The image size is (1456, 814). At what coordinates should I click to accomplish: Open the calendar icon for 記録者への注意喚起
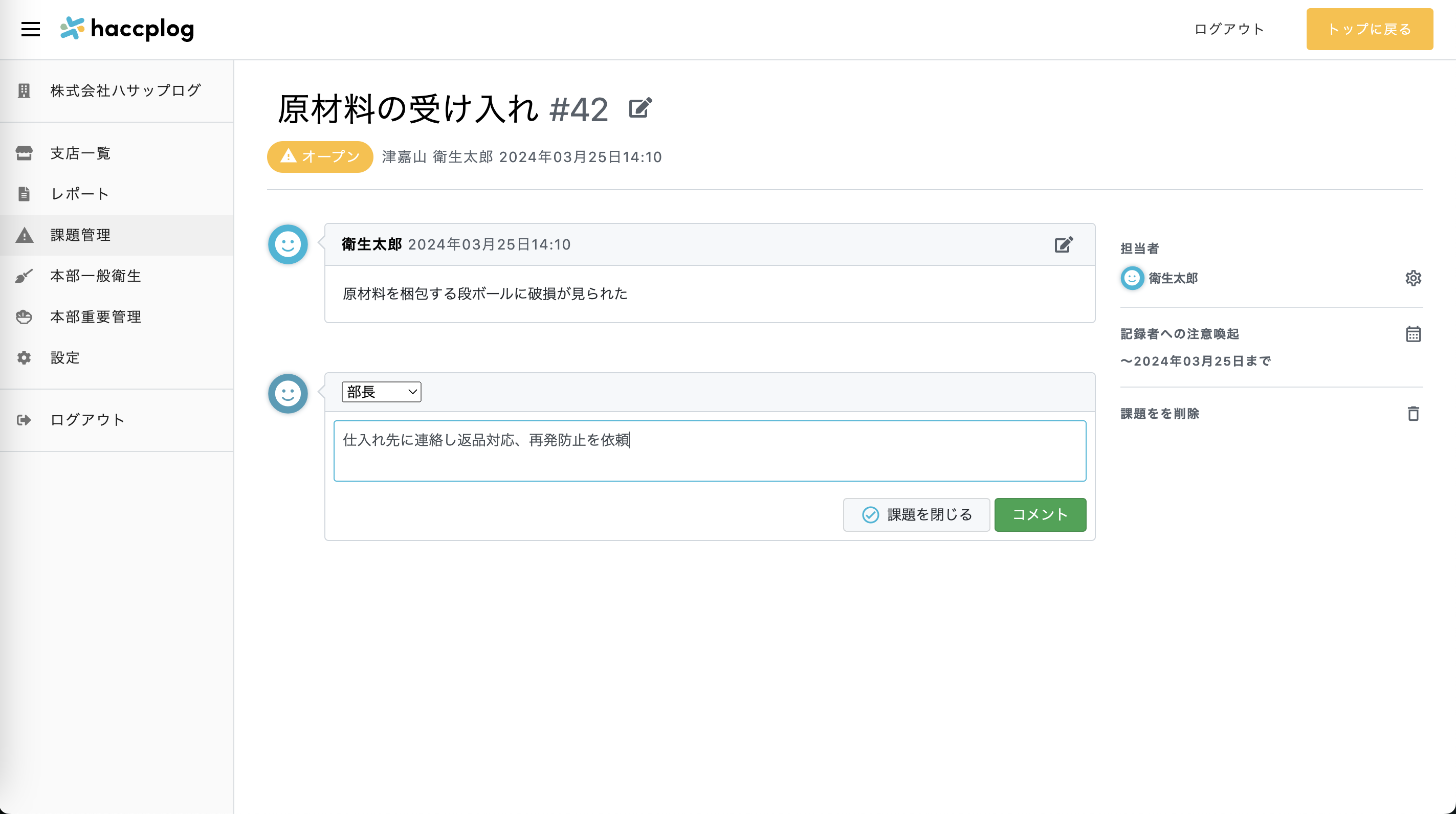click(x=1413, y=334)
